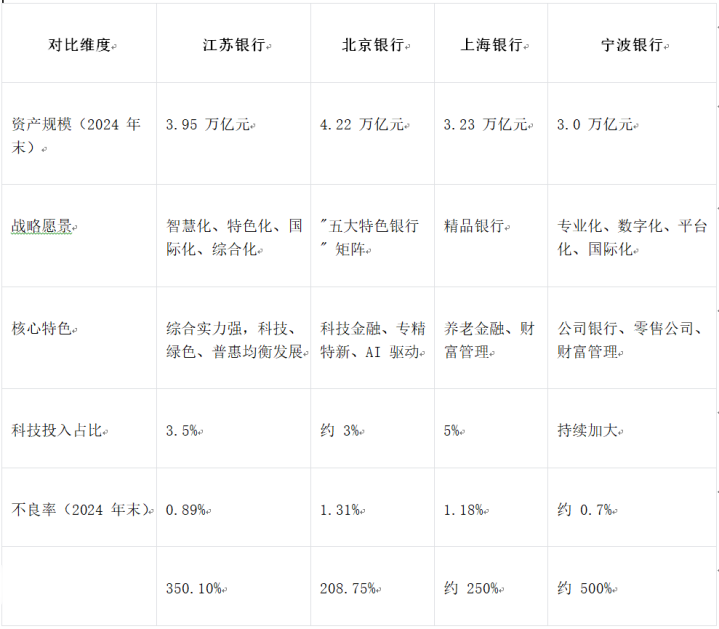Click the 养老金融、财富管理 cell
Viewport: 719px width, 629px height.
point(488,340)
